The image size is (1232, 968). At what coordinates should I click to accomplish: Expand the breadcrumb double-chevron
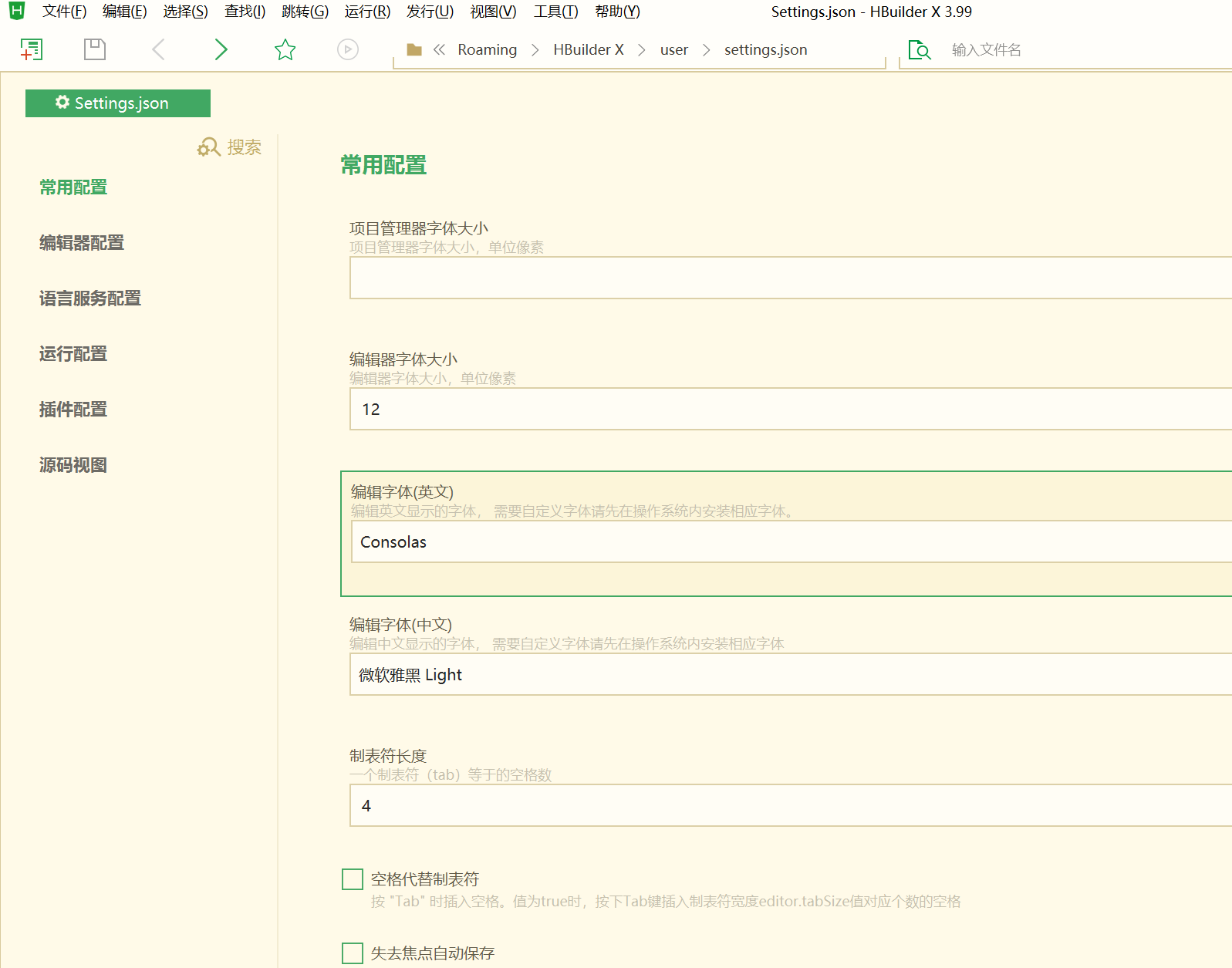click(x=439, y=49)
